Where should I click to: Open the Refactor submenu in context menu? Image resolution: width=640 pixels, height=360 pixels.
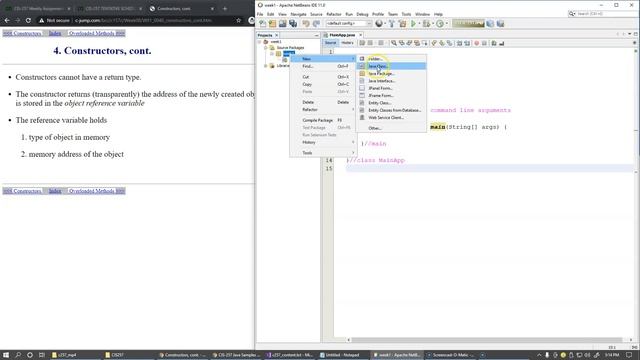(322, 109)
